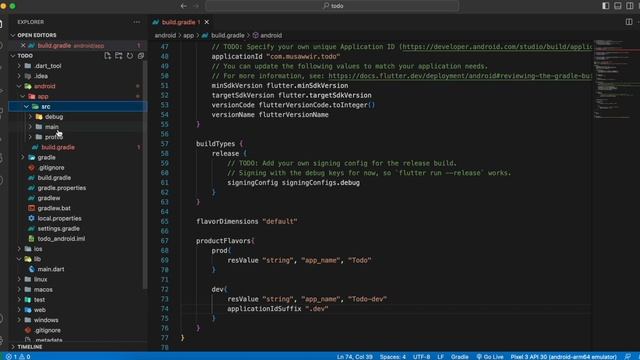Go back with navigation arrow
The width and height of the screenshot is (640, 360).
184,6
